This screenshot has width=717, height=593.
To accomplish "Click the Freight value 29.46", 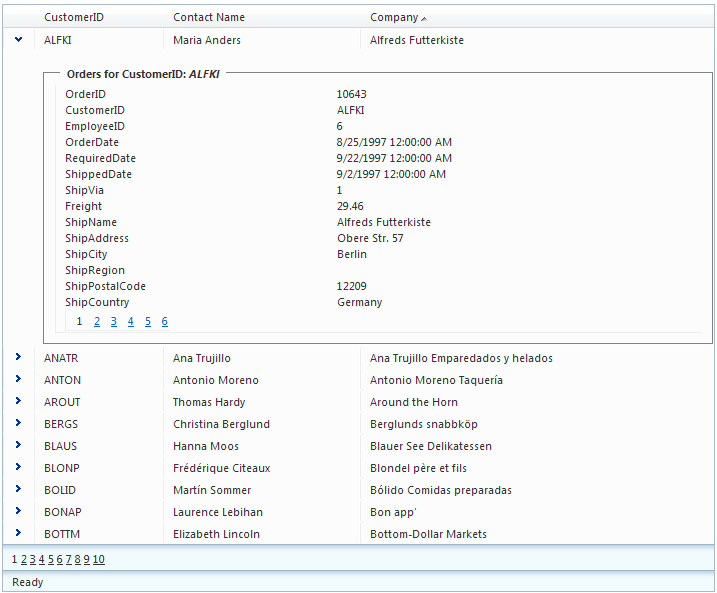I will click(350, 206).
